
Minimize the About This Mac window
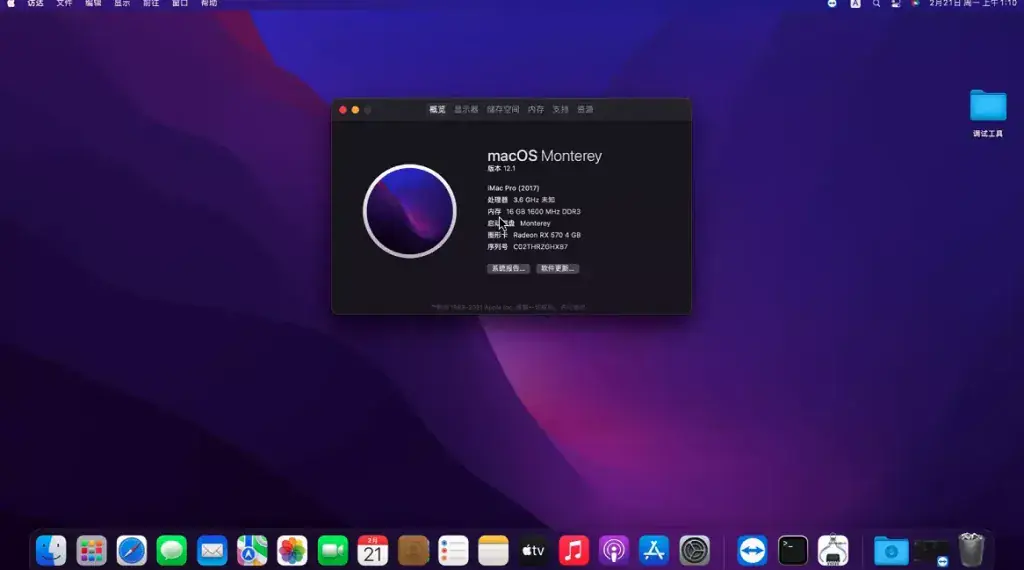[x=355, y=110]
